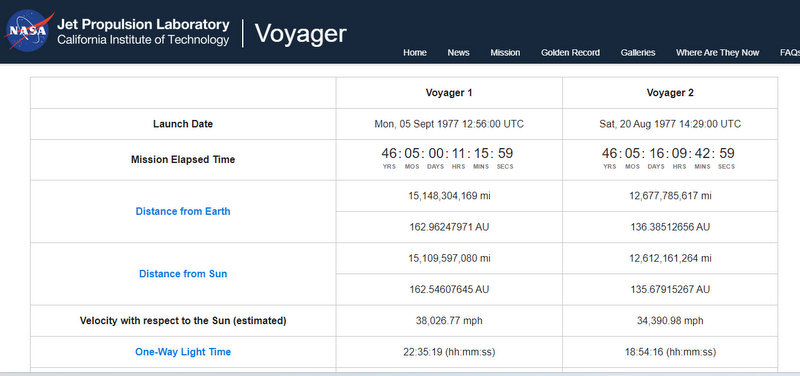Viewport: 800px width, 376px height.
Task: Select Voyager 2 launch date 20 Aug 1977
Action: pos(670,124)
